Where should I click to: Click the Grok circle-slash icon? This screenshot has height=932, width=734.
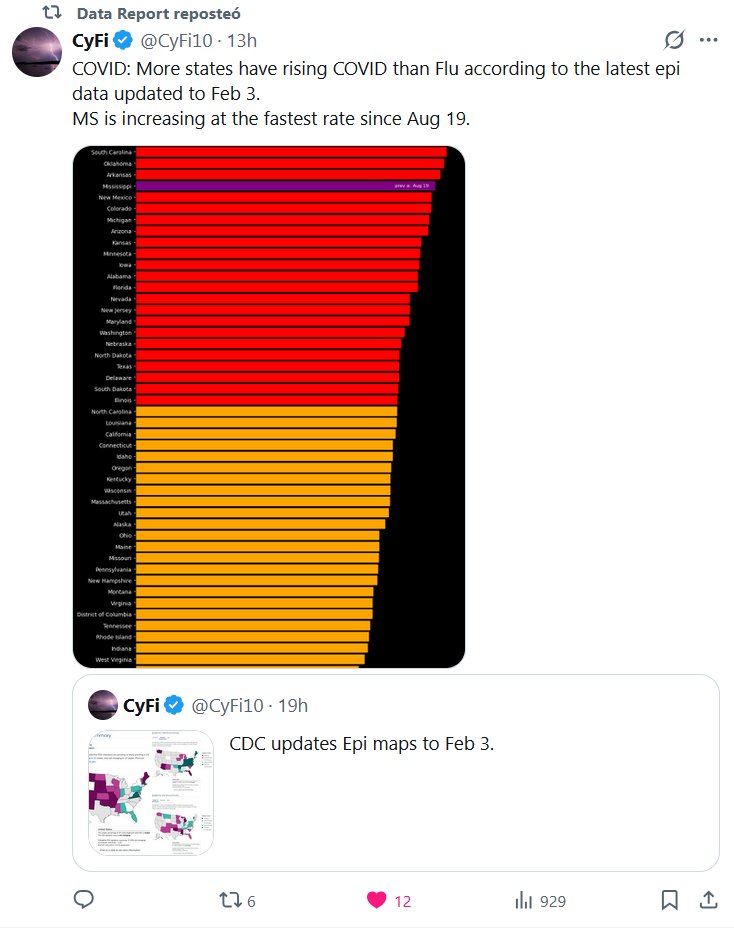click(674, 41)
